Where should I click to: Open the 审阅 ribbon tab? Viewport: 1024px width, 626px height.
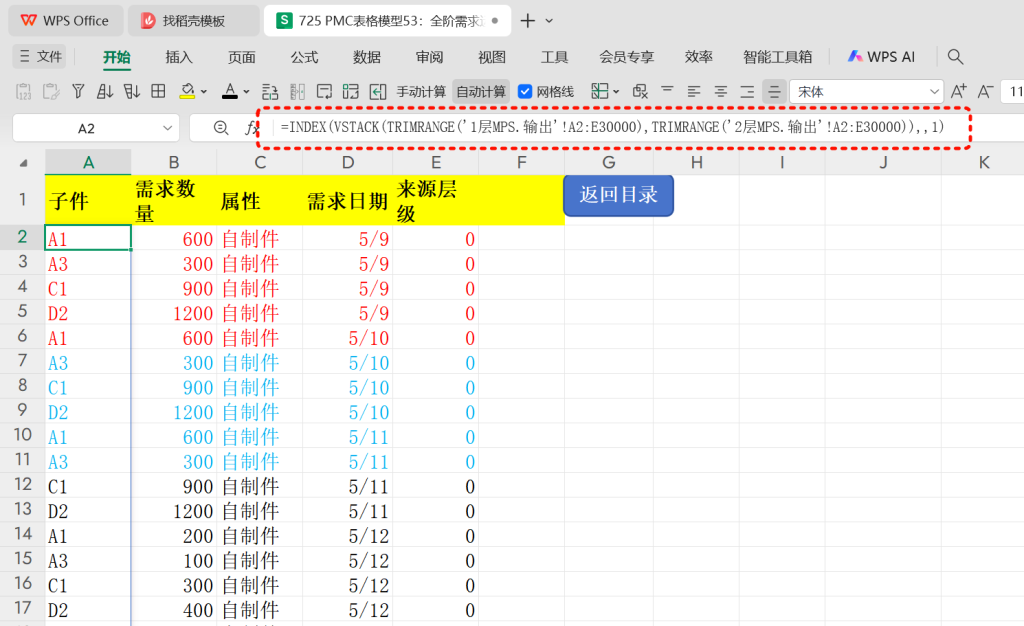(x=430, y=57)
